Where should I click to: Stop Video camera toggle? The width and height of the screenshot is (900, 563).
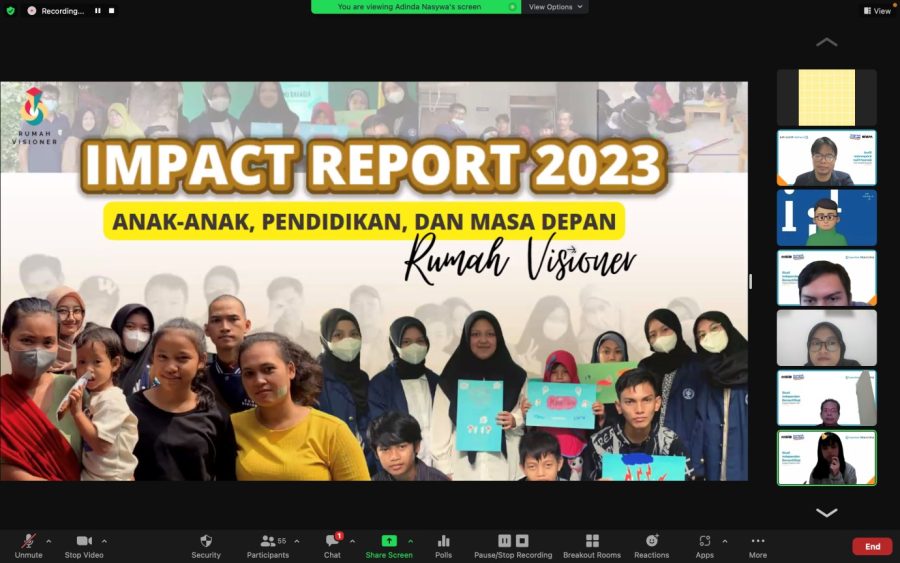pyautogui.click(x=84, y=546)
